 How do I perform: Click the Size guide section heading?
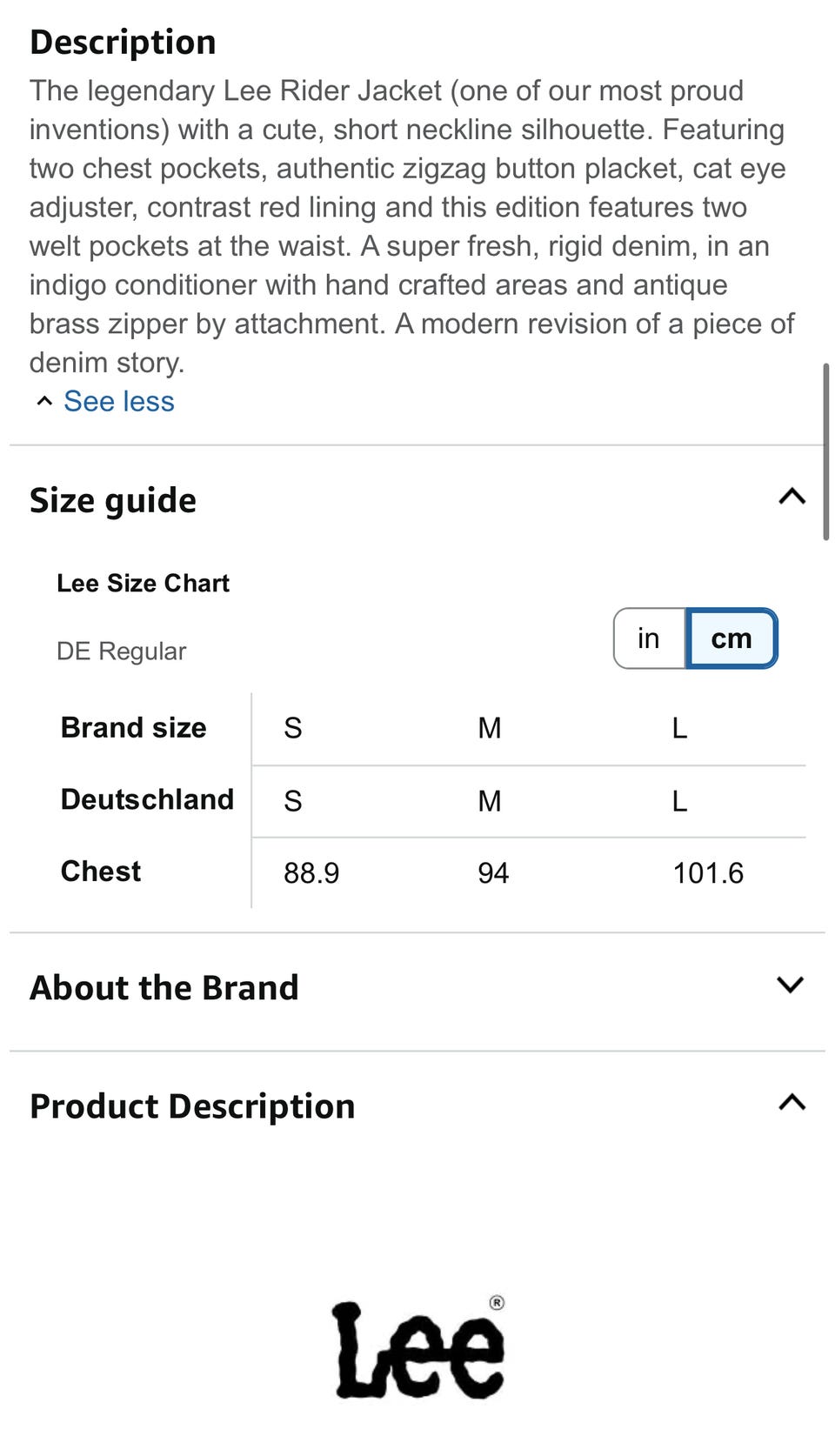113,500
